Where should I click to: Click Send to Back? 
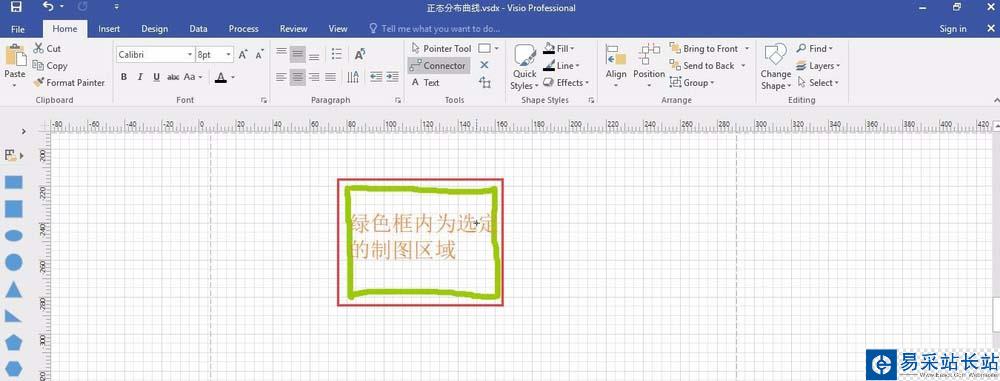(x=702, y=66)
